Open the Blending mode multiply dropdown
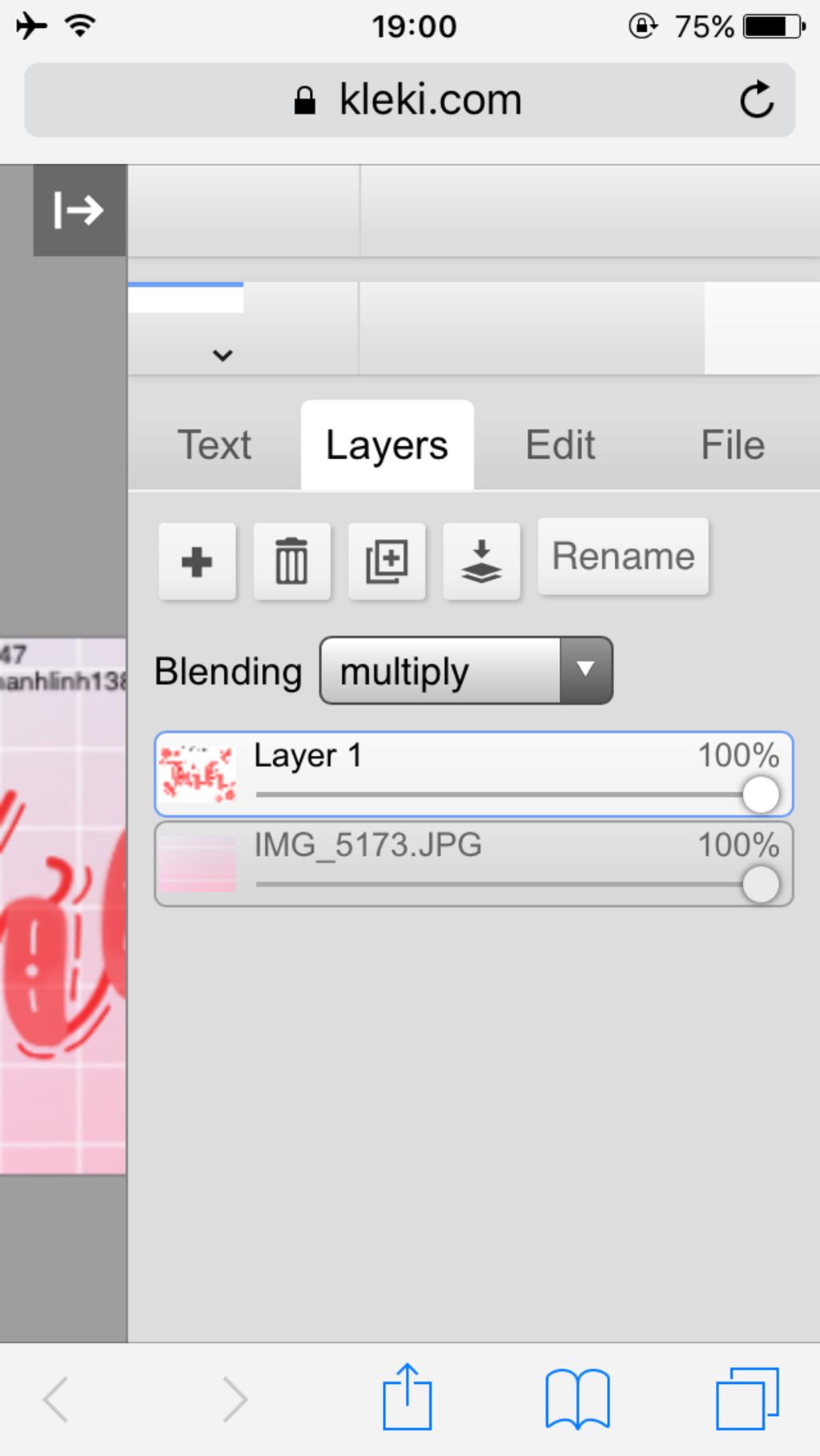Viewport: 820px width, 1456px height. pos(466,671)
